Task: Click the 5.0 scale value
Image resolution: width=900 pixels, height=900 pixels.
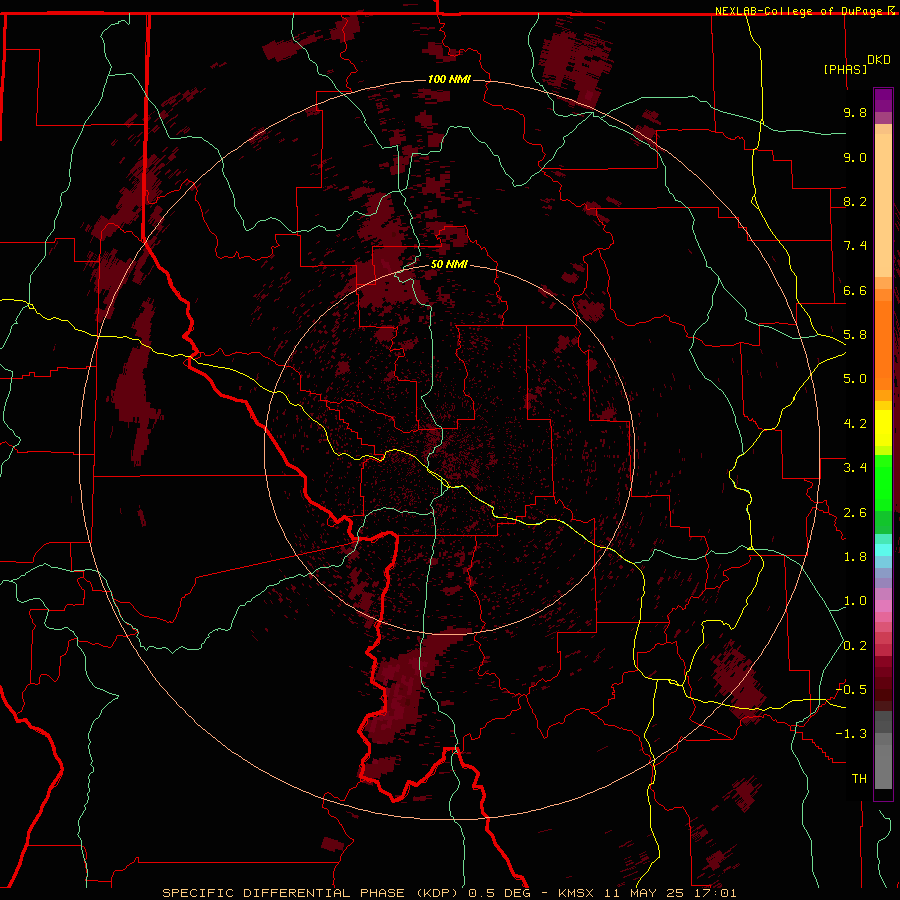Action: [x=855, y=379]
